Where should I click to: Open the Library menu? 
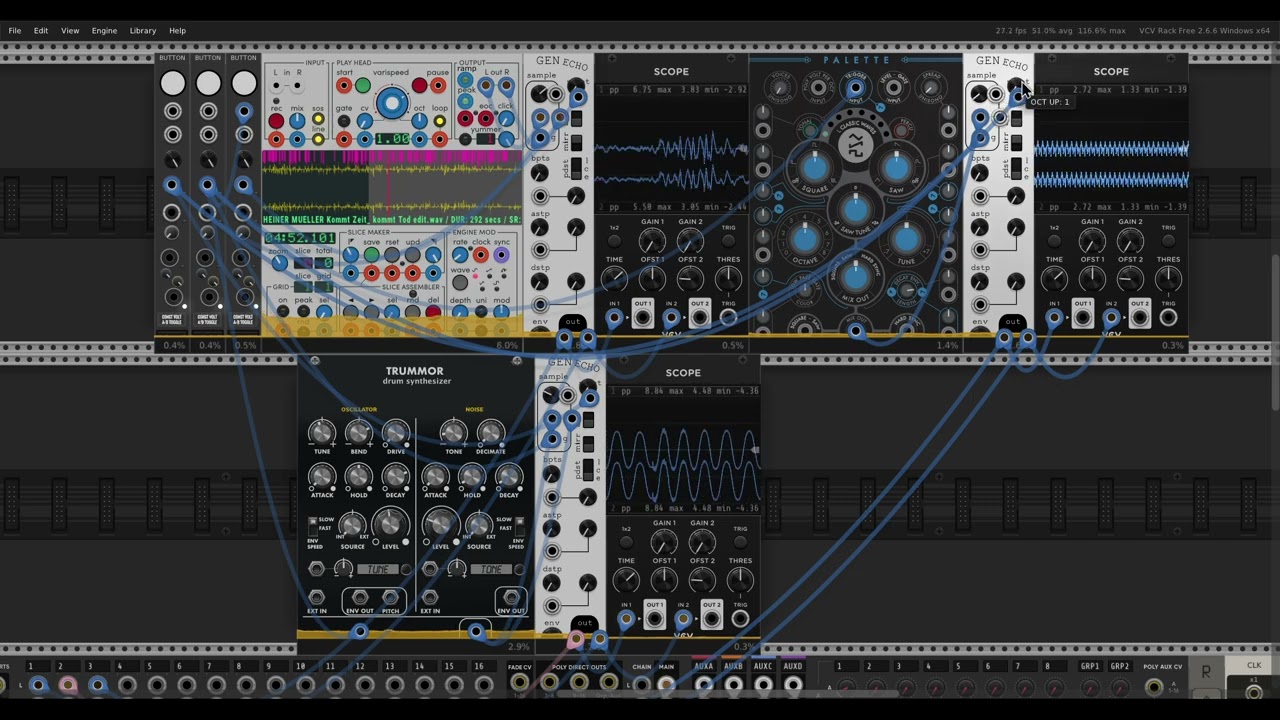(x=143, y=31)
